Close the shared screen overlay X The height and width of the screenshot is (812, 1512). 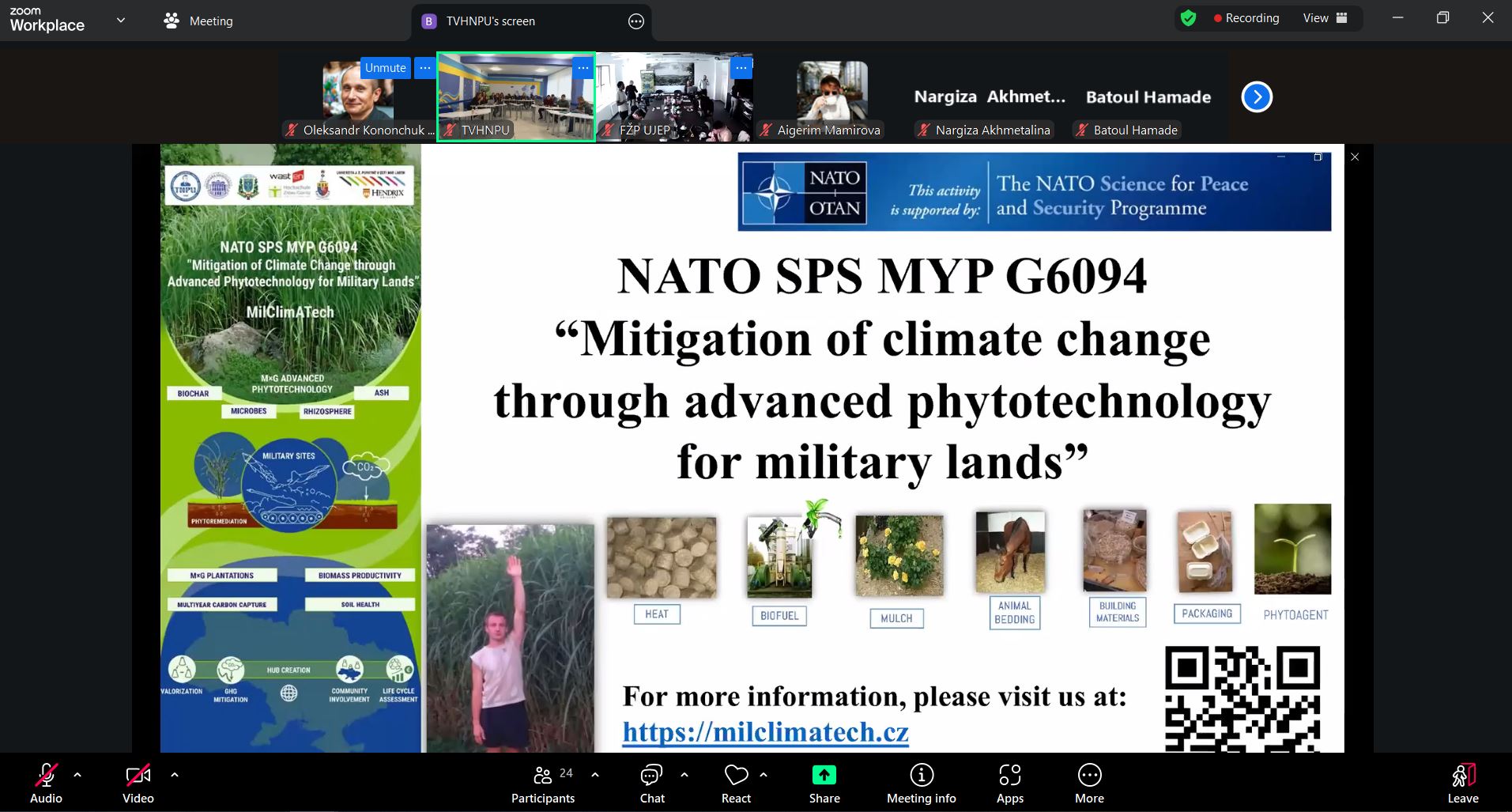pos(1355,157)
